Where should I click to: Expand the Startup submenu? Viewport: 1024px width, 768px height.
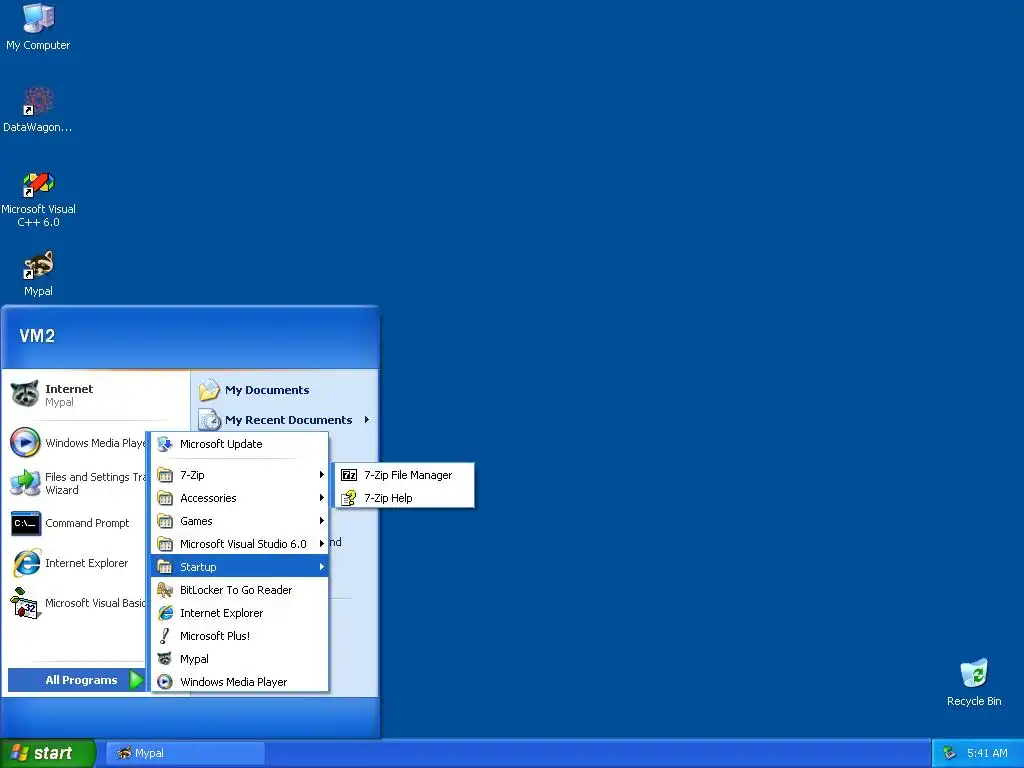[239, 567]
